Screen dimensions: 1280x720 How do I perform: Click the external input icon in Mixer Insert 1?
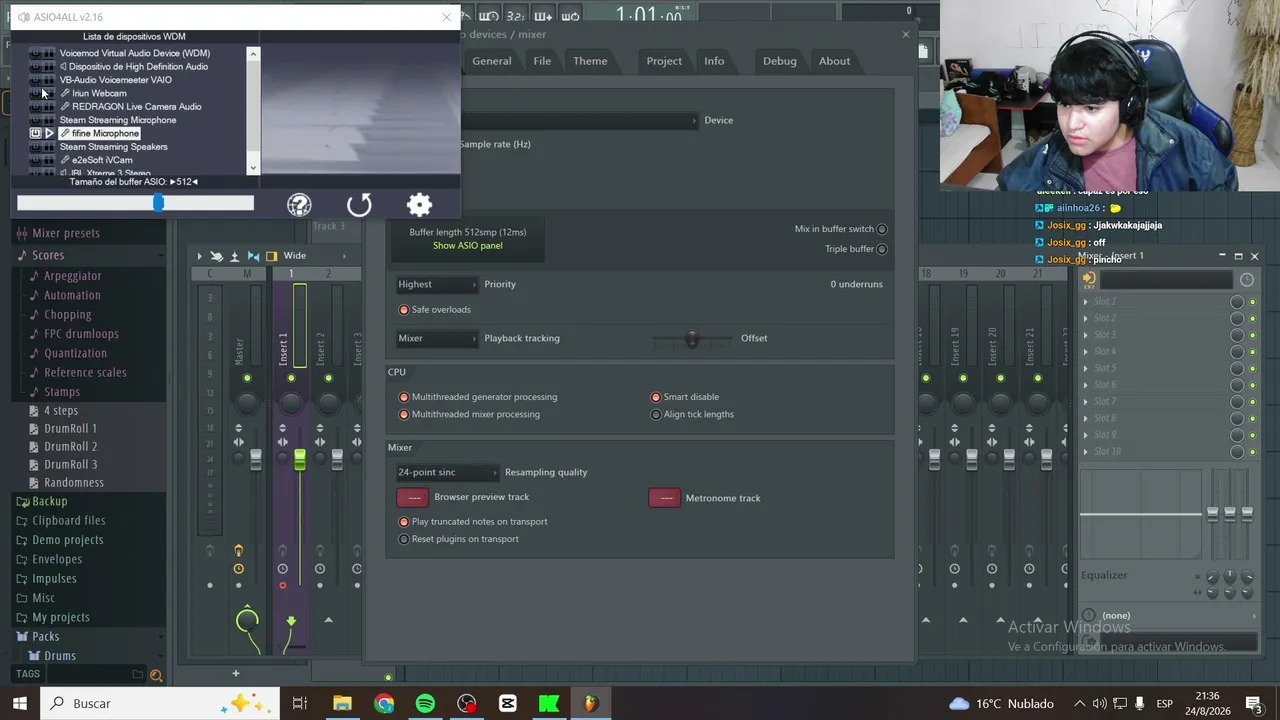point(1089,280)
